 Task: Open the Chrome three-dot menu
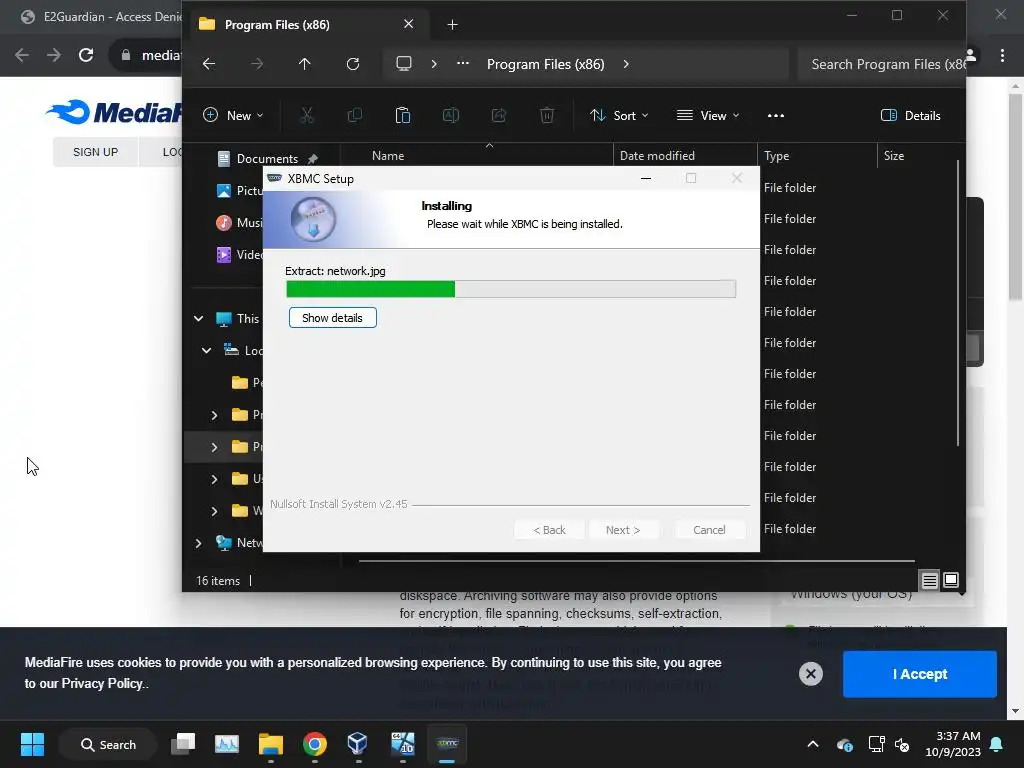click(x=1002, y=56)
